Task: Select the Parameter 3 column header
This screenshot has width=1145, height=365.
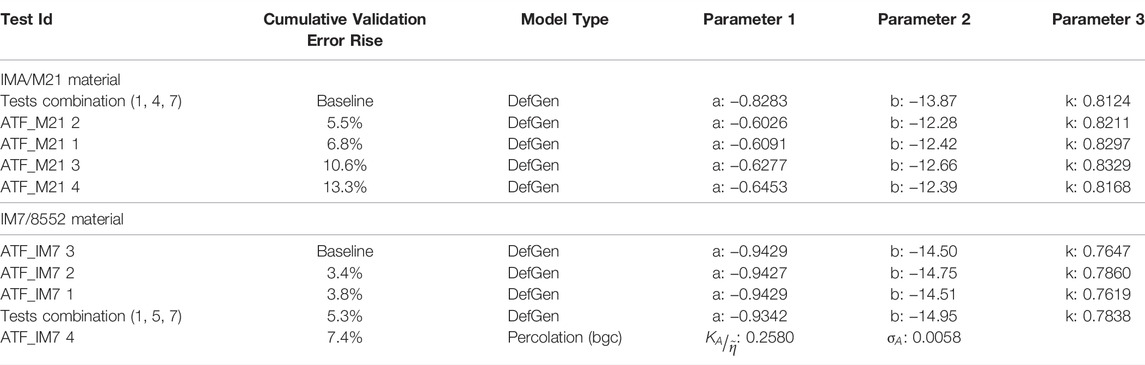Action: [1098, 20]
